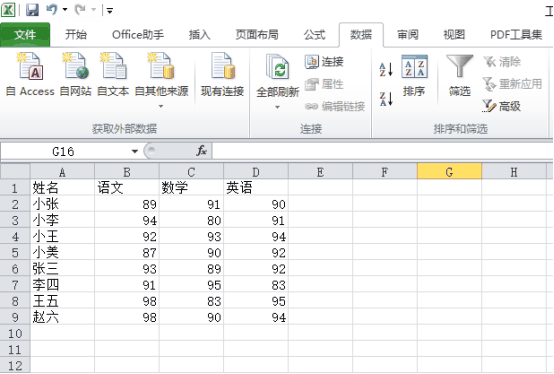Open the 文件 tab
Image resolution: width=554 pixels, height=374 pixels.
pyautogui.click(x=25, y=35)
